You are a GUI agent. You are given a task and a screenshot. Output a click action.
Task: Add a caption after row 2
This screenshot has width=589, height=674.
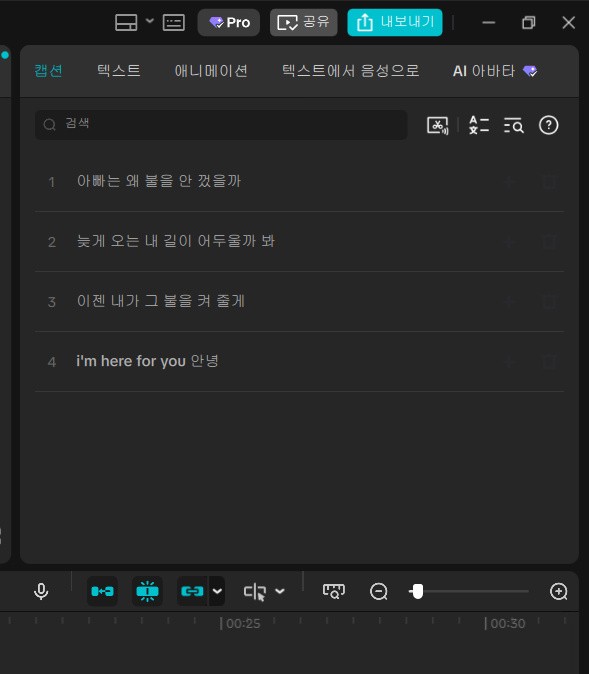click(x=509, y=242)
